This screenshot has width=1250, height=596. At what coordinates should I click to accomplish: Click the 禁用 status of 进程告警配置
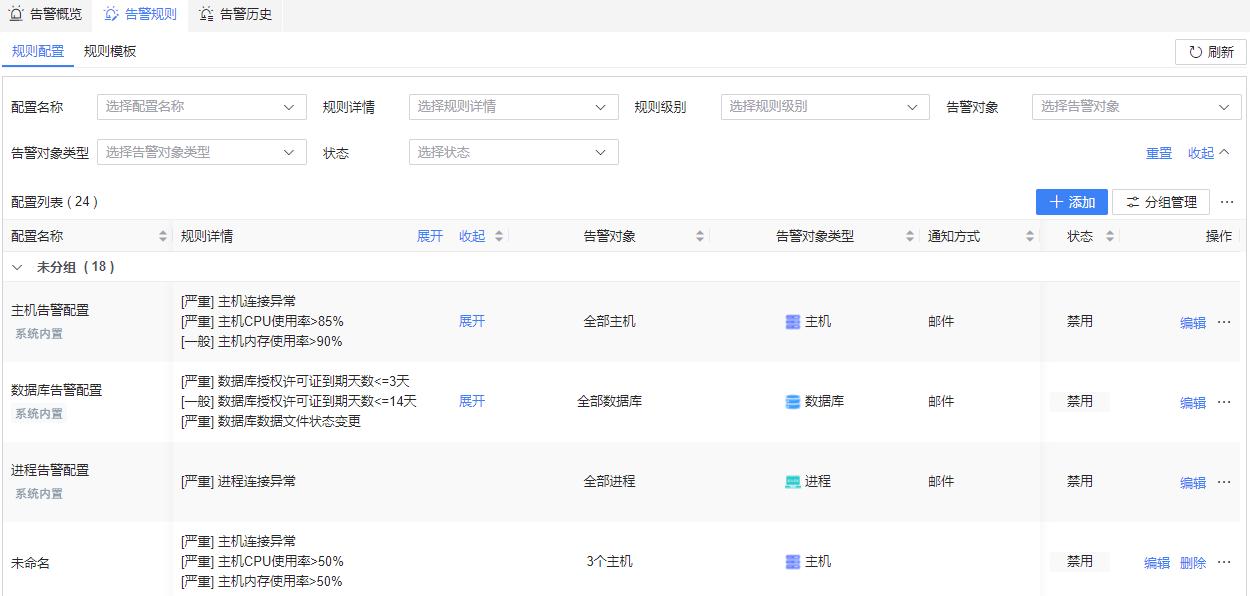[1080, 482]
